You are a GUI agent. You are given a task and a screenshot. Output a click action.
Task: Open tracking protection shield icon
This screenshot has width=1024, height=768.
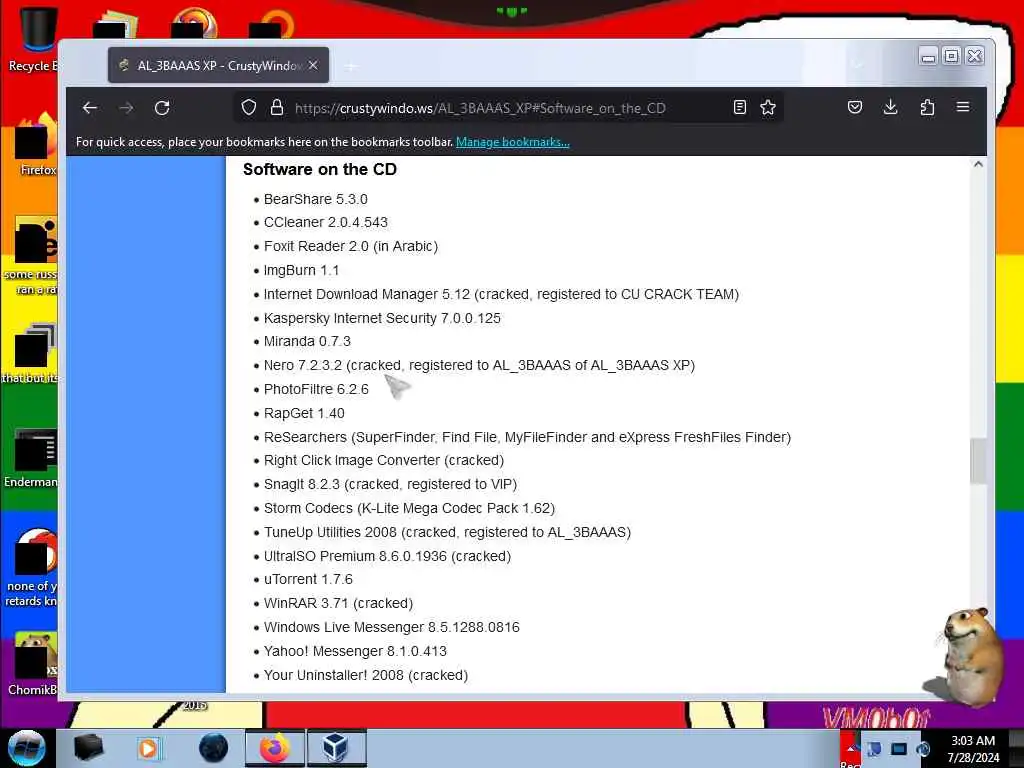pos(249,108)
